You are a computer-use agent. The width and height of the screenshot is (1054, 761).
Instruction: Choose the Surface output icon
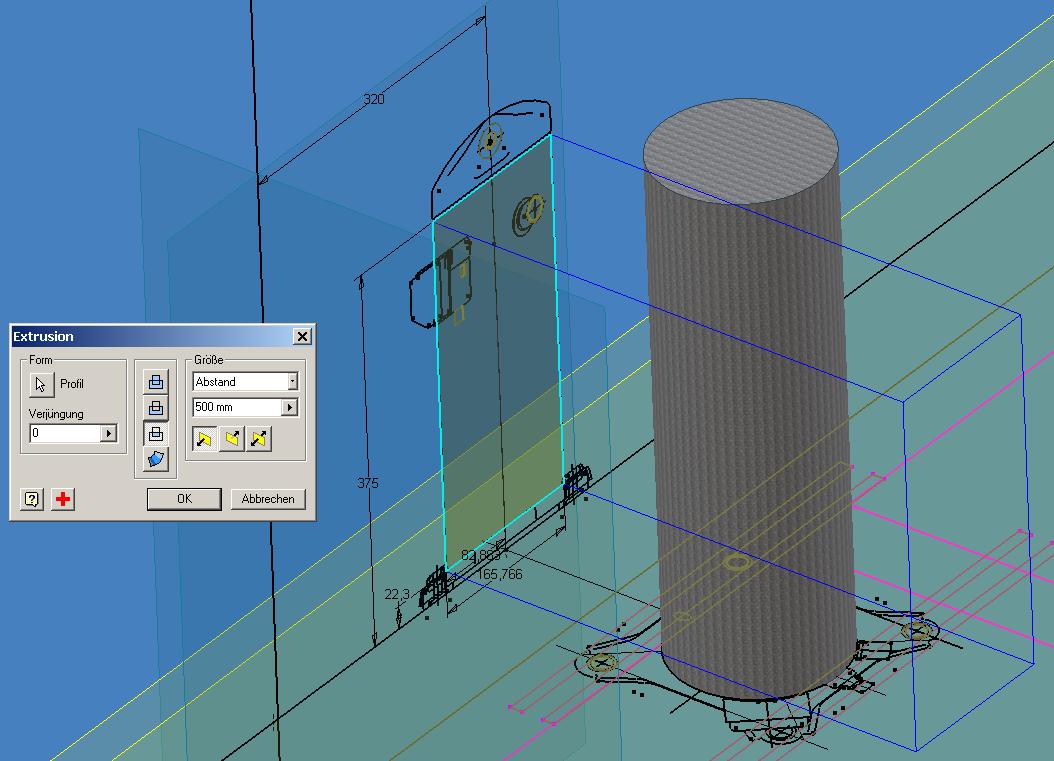tap(156, 459)
